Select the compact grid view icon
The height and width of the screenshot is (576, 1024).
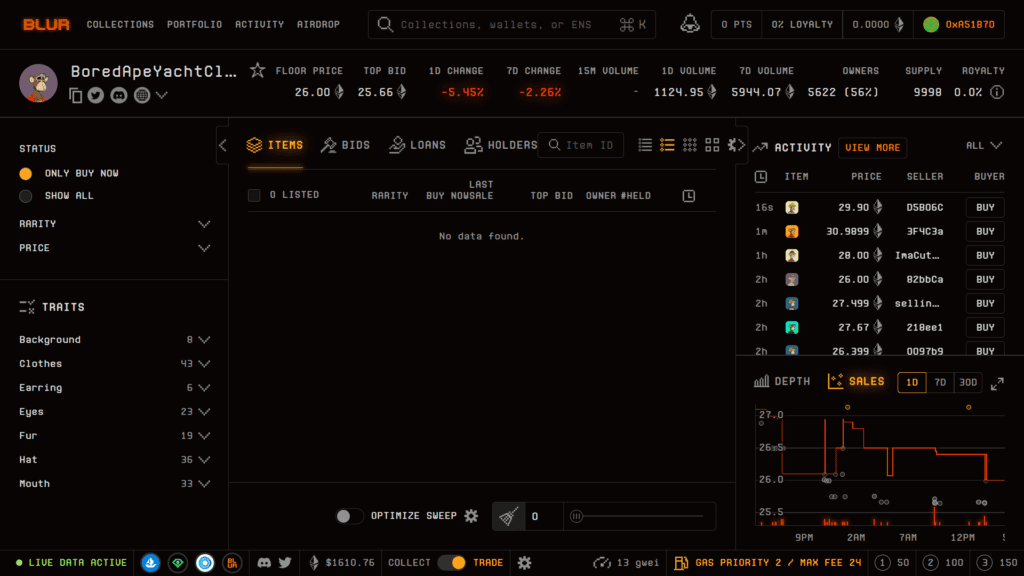690,145
